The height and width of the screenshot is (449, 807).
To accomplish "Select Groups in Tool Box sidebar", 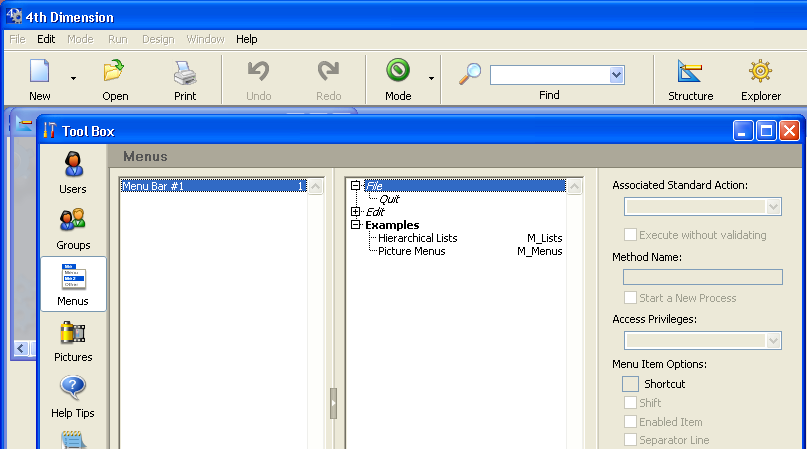I will coord(72,221).
